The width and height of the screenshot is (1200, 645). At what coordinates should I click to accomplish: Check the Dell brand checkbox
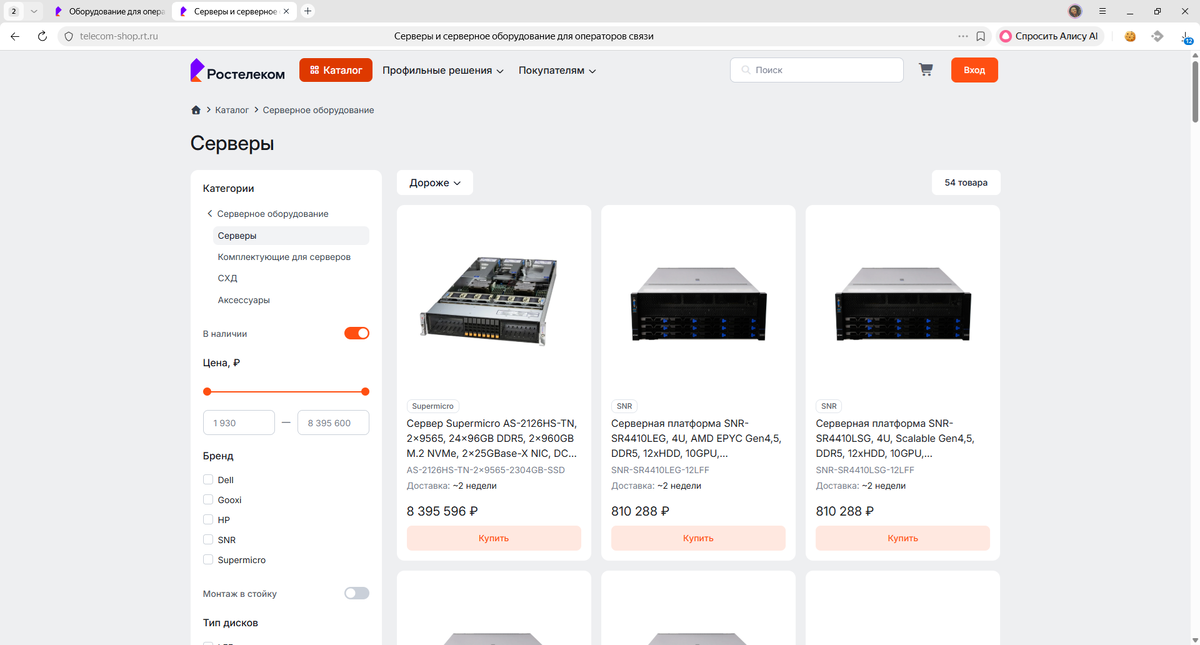point(208,480)
